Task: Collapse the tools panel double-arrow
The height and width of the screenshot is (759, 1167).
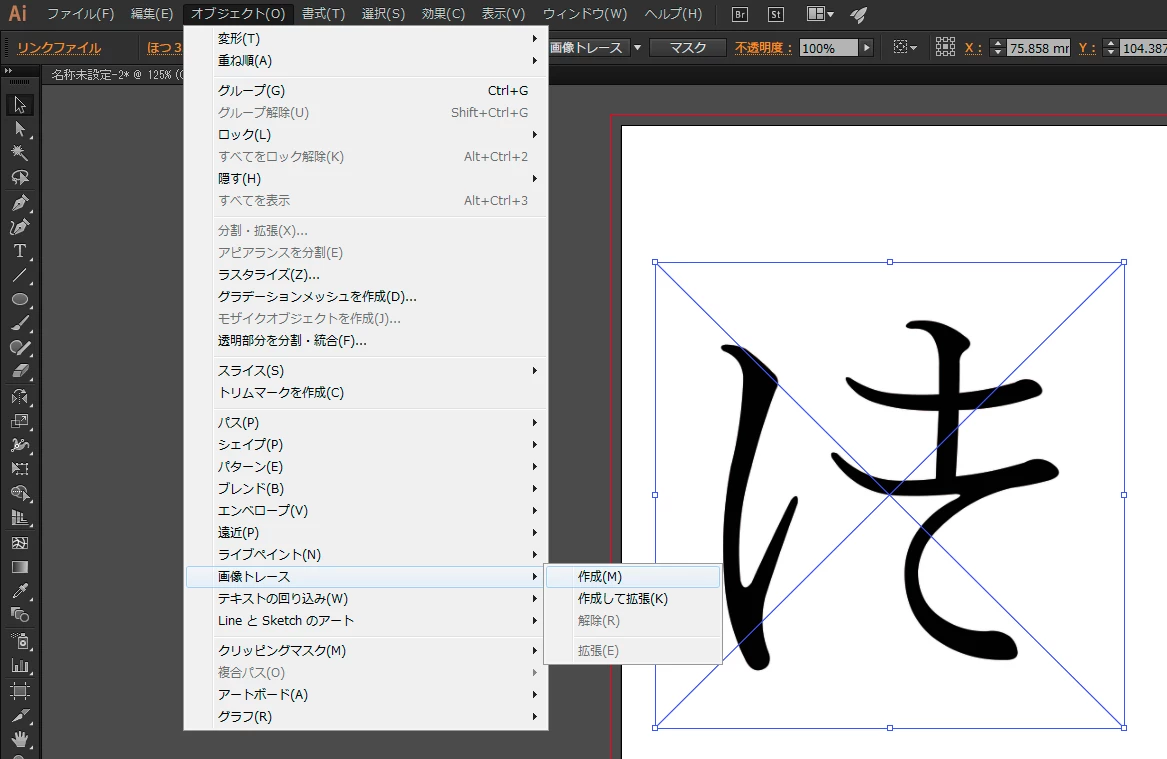Action: 8,71
